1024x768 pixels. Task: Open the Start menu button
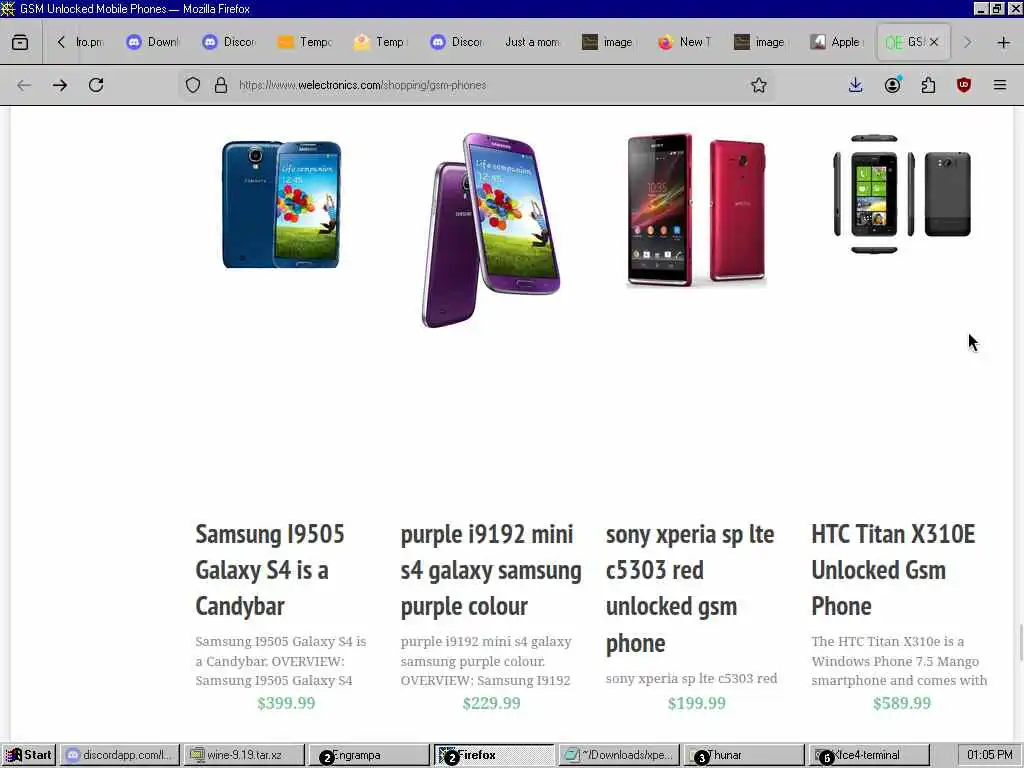[29, 755]
